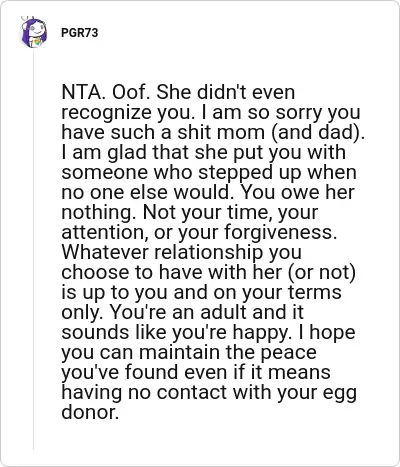Click the phrase "Whatever relationship" in the comment

point(162,252)
